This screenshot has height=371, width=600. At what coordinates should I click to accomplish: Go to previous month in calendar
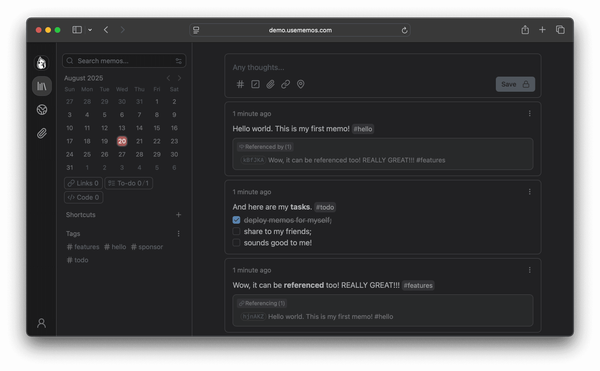click(168, 78)
